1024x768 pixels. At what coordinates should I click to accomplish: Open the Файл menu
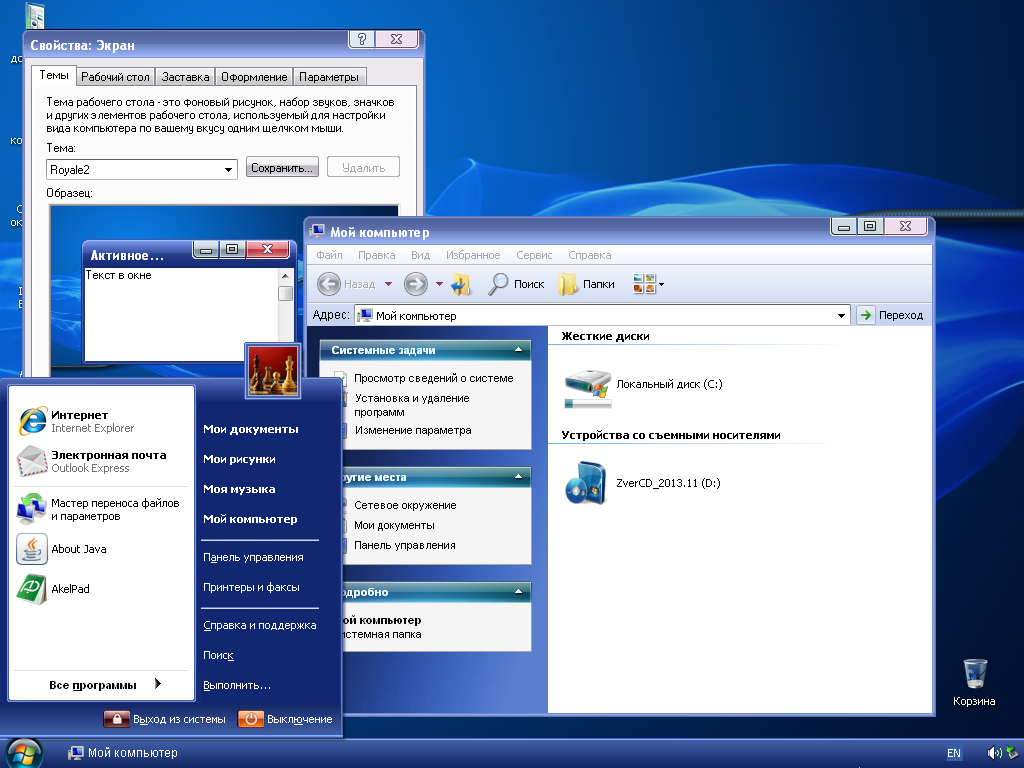point(329,255)
